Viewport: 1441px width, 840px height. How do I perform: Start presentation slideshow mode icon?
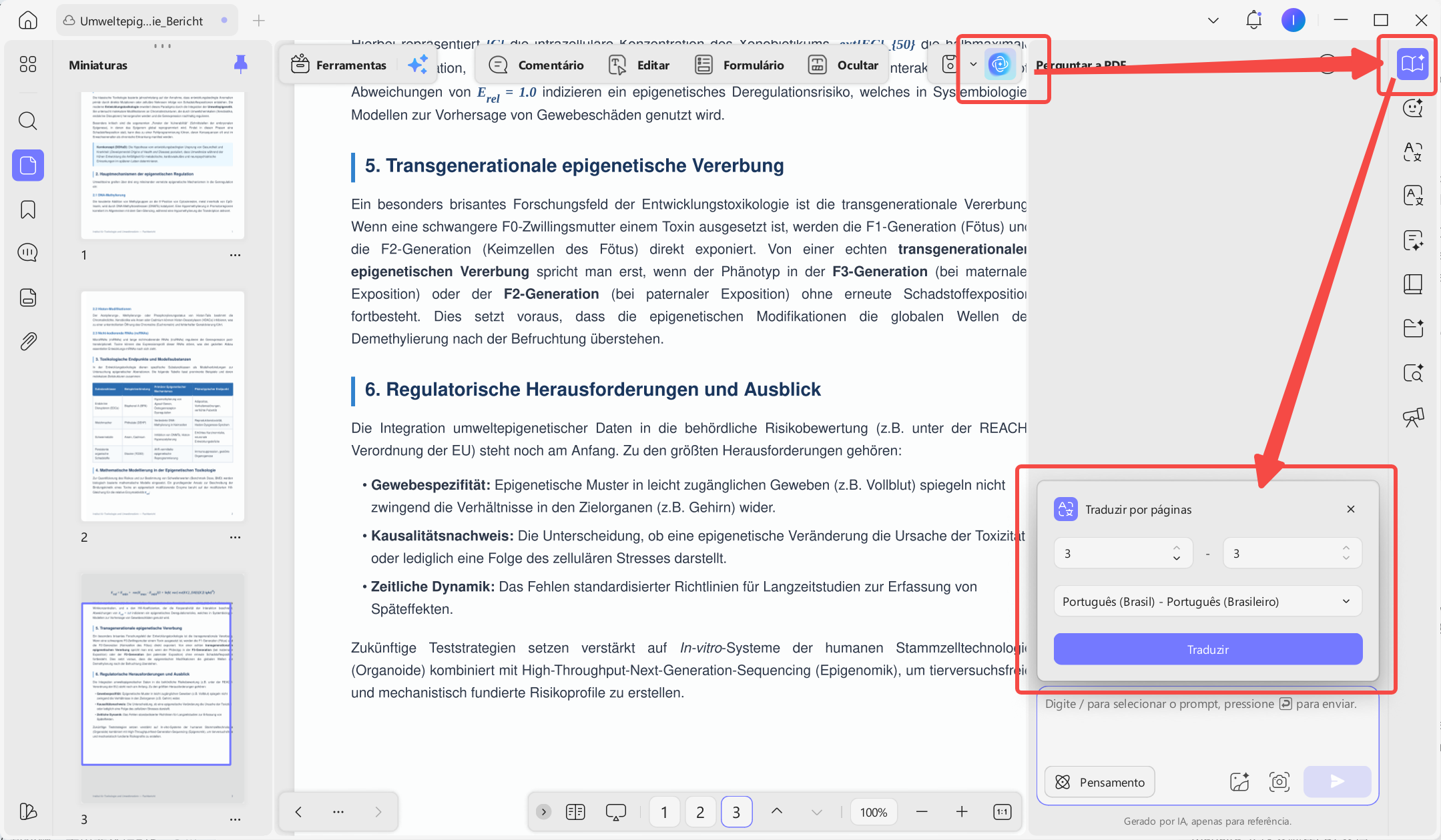tap(615, 811)
